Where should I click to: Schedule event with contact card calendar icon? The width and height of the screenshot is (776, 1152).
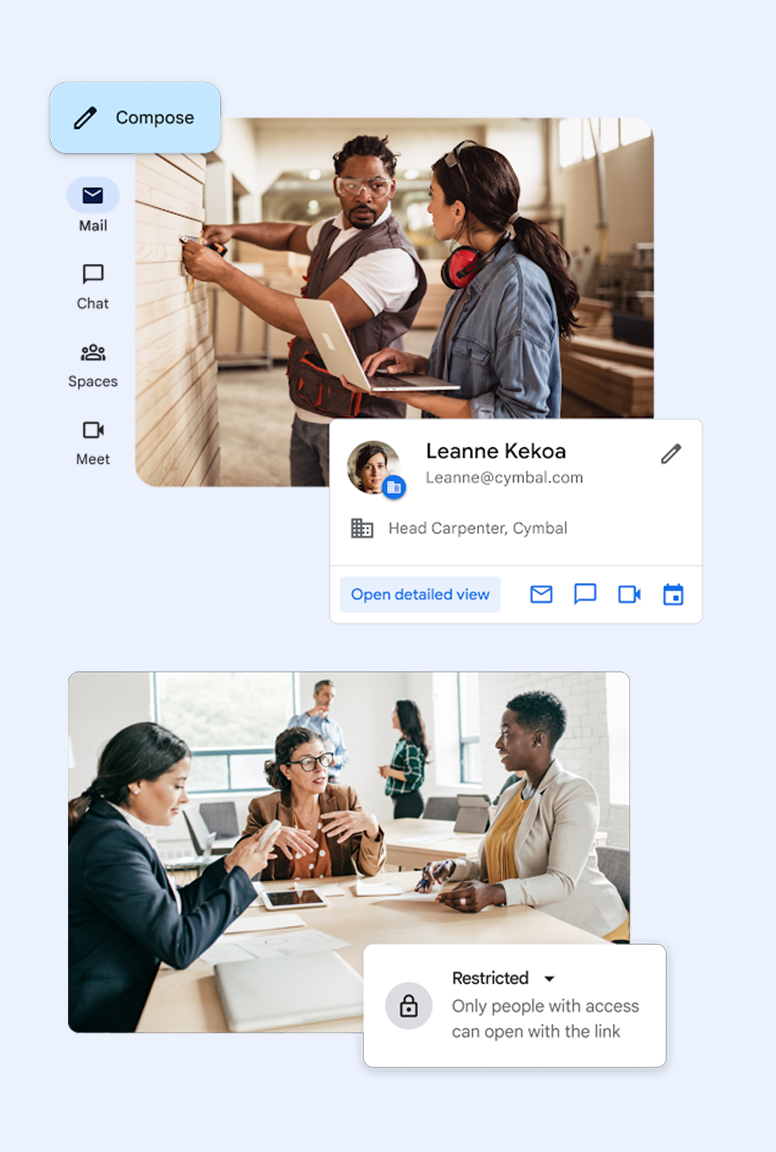click(673, 594)
